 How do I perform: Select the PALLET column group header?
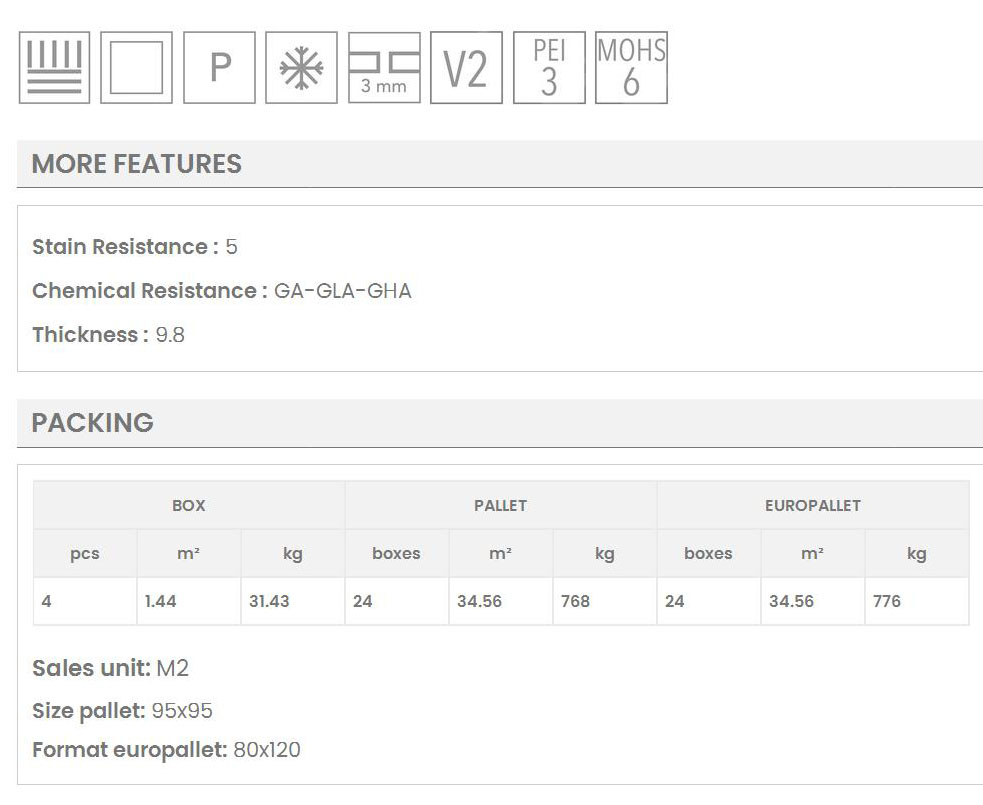(x=500, y=506)
